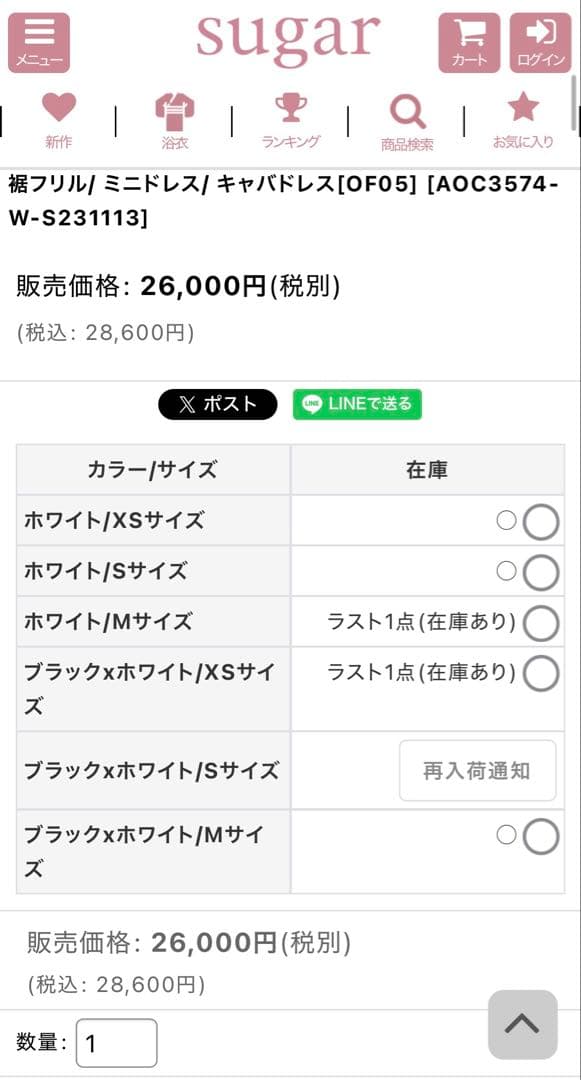The image size is (581, 1080).
Task: Click the X ポスト share button
Action: tap(217, 404)
